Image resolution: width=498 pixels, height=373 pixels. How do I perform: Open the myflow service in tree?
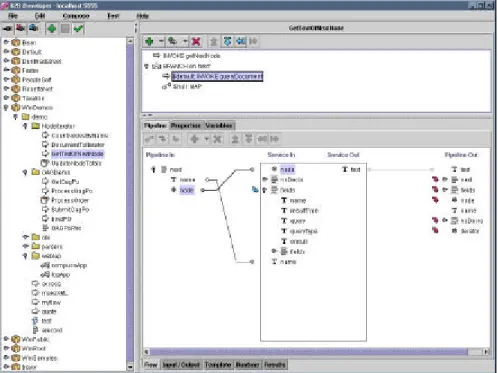tap(51, 302)
